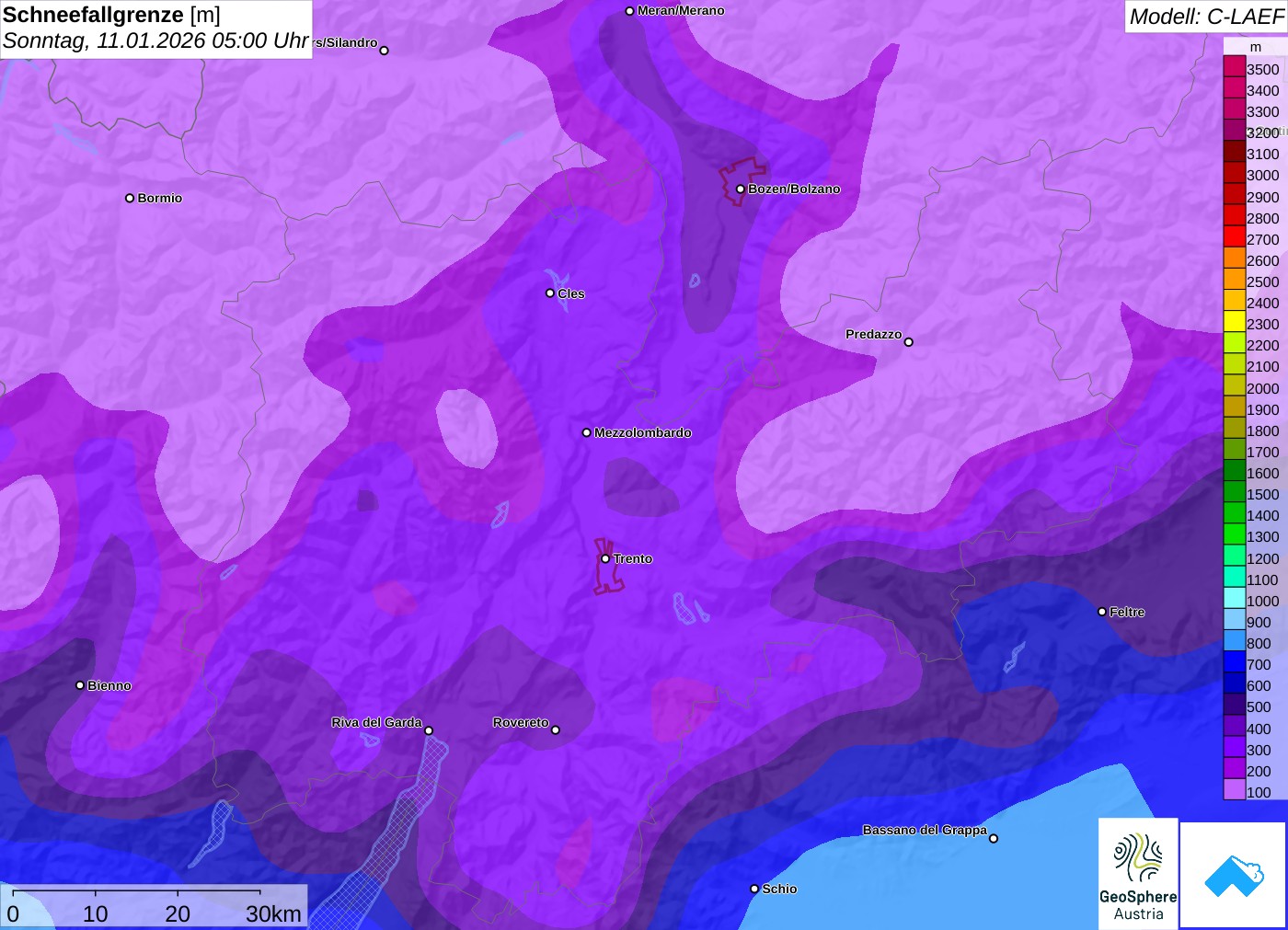Click the Modell: C-LAEF label
The image size is (1288, 930).
click(1205, 17)
